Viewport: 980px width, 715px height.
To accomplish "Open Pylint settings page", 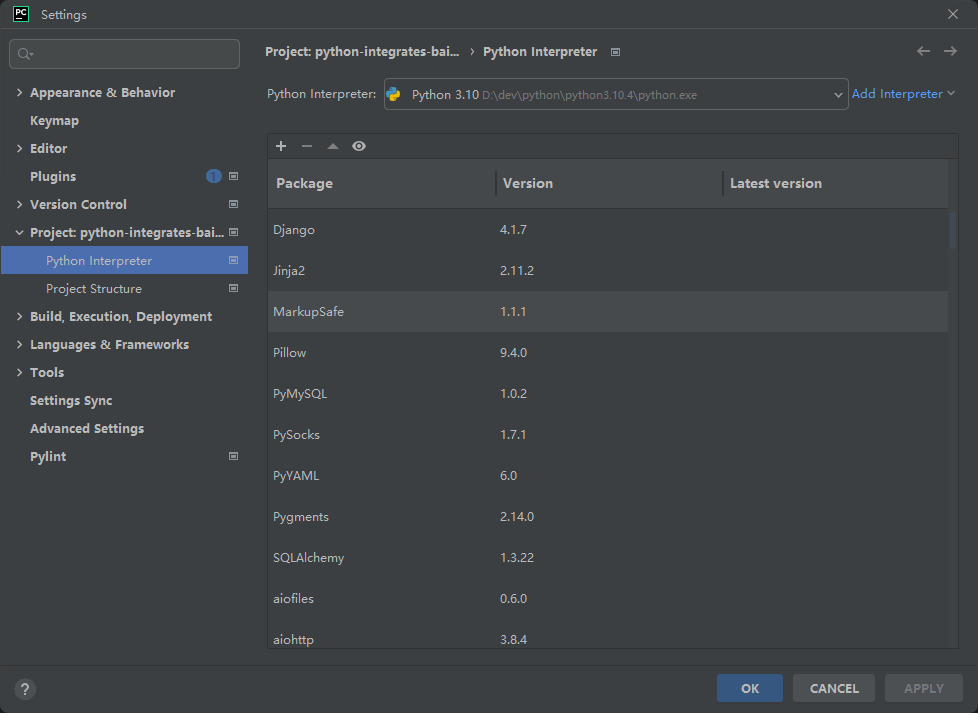I will (x=48, y=456).
